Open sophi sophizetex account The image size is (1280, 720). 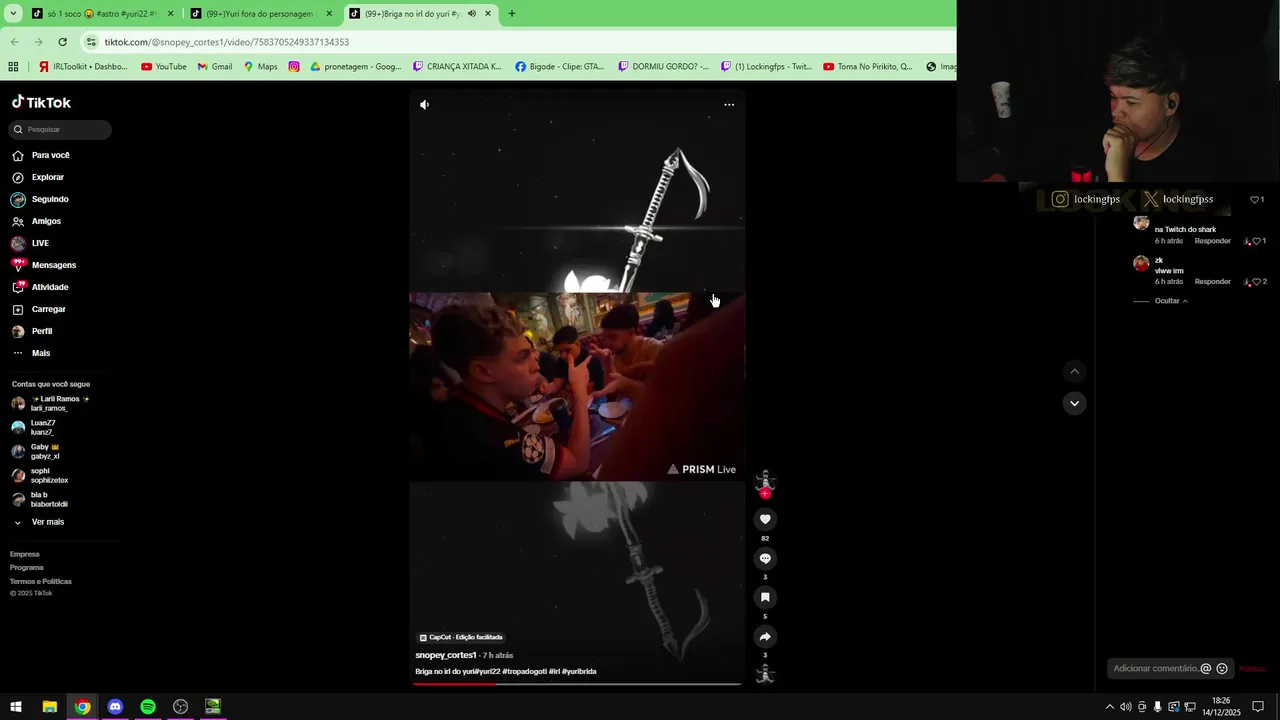point(40,475)
